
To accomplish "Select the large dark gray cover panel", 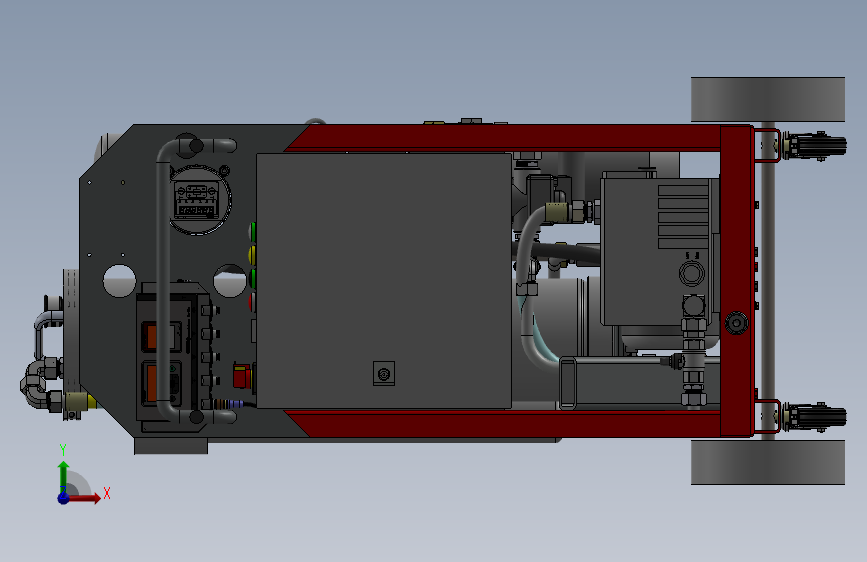I will pos(384,281).
